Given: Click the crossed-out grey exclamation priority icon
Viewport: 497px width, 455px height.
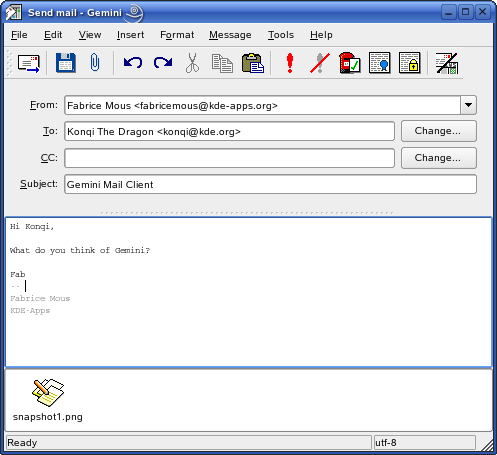Looking at the screenshot, I should point(320,63).
